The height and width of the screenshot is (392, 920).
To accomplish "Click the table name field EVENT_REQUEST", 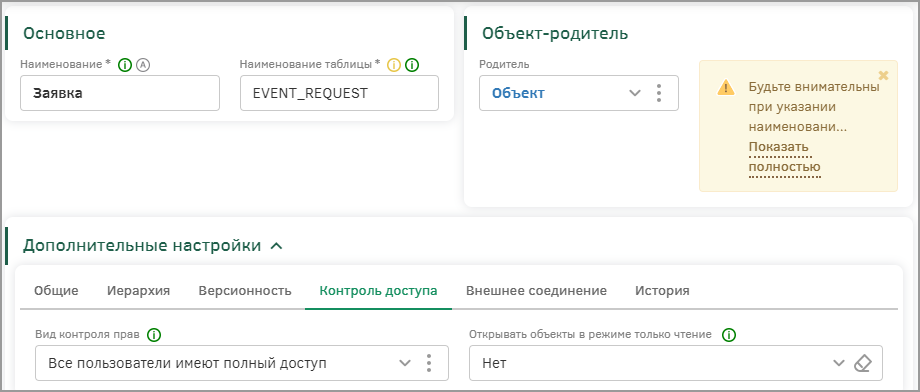I will click(339, 93).
